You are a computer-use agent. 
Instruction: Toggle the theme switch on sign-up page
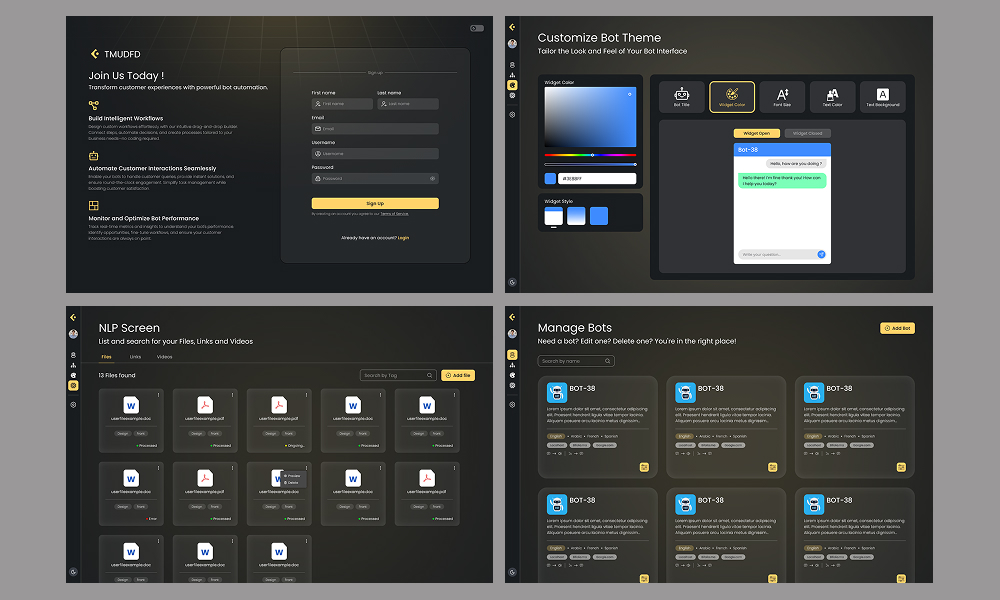[x=477, y=28]
